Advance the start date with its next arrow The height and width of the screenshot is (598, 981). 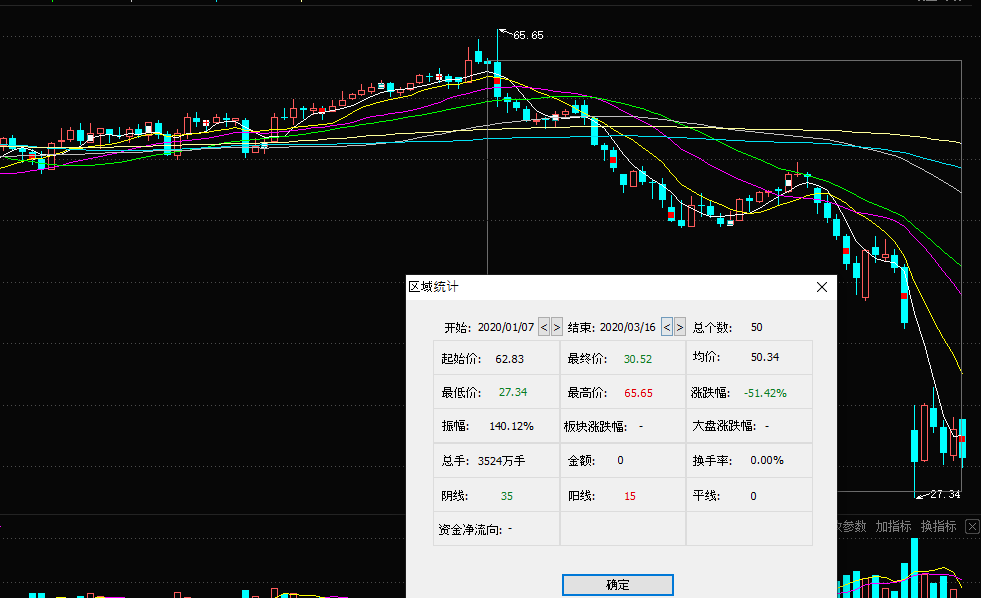pos(557,327)
